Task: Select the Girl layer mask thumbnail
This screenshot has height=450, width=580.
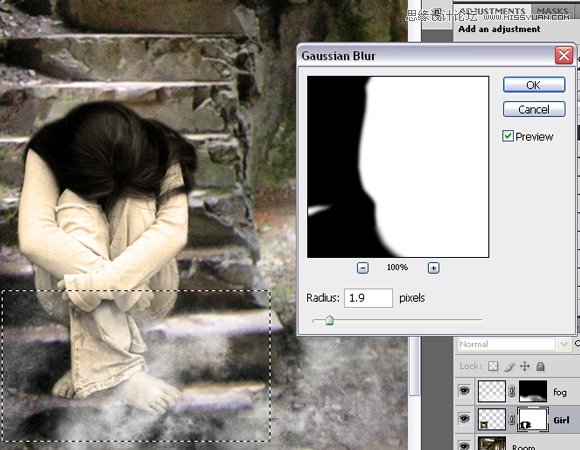Action: pos(533,419)
